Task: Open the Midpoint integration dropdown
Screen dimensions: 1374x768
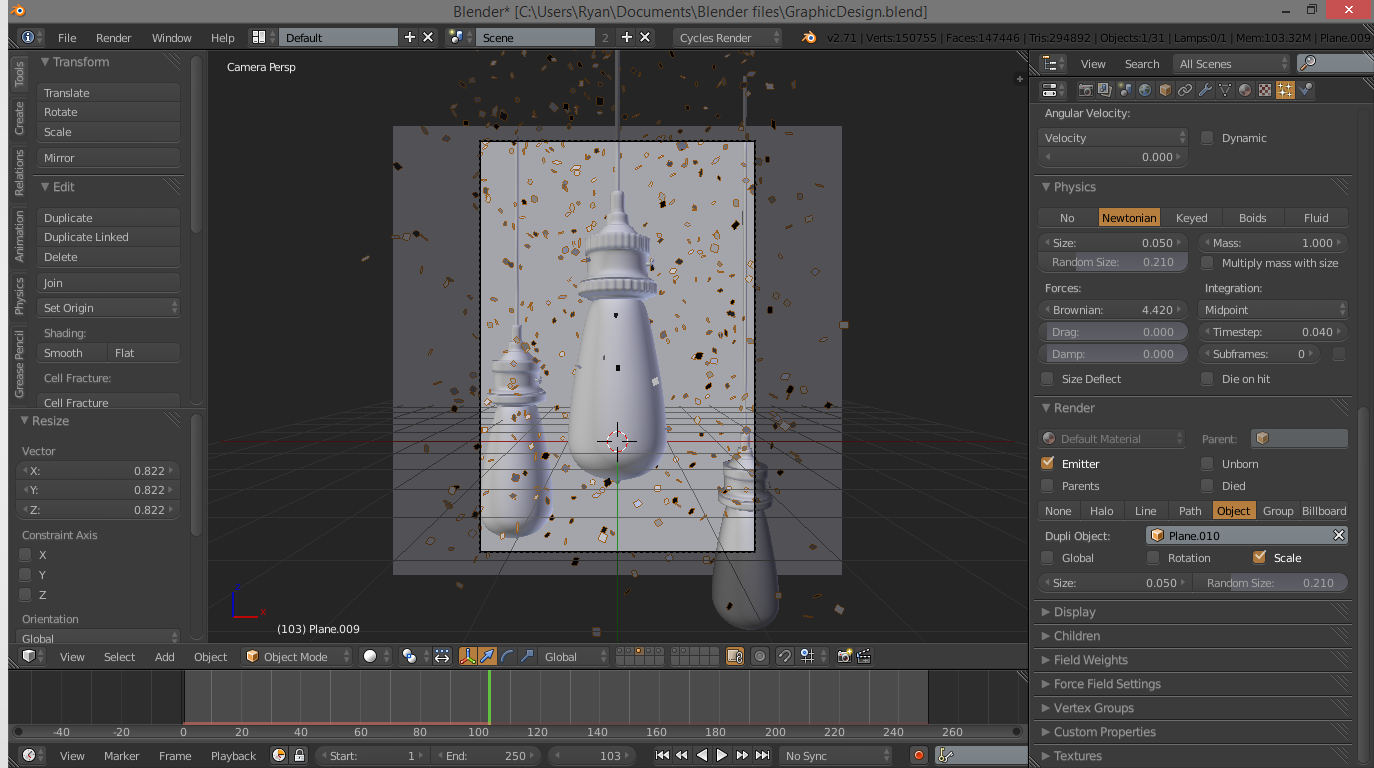Action: [x=1273, y=310]
